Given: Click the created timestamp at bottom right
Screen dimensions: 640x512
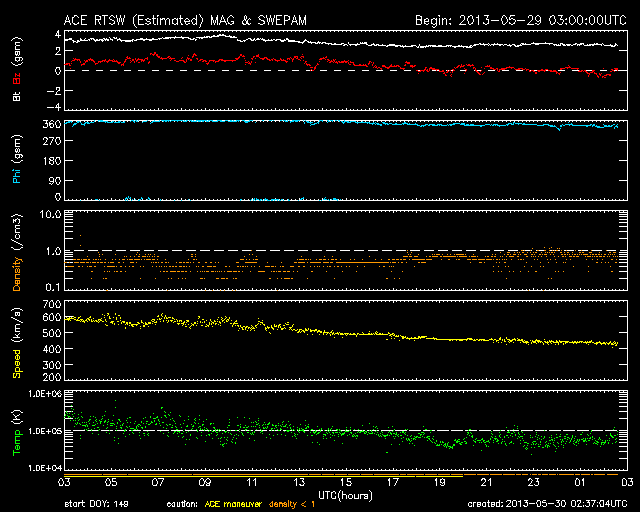Looking at the screenshot, I should 548,504.
